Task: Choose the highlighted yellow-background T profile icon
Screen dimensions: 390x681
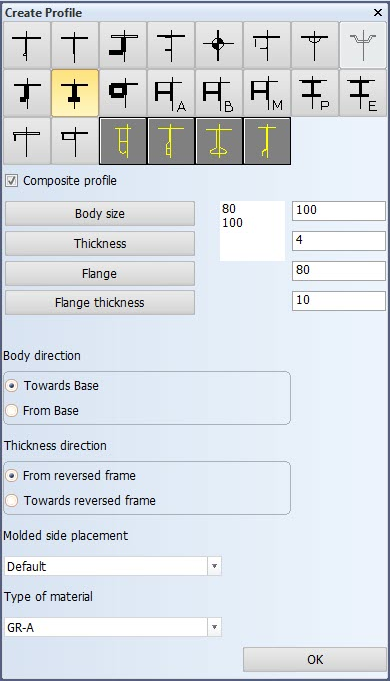Action: (x=75, y=93)
